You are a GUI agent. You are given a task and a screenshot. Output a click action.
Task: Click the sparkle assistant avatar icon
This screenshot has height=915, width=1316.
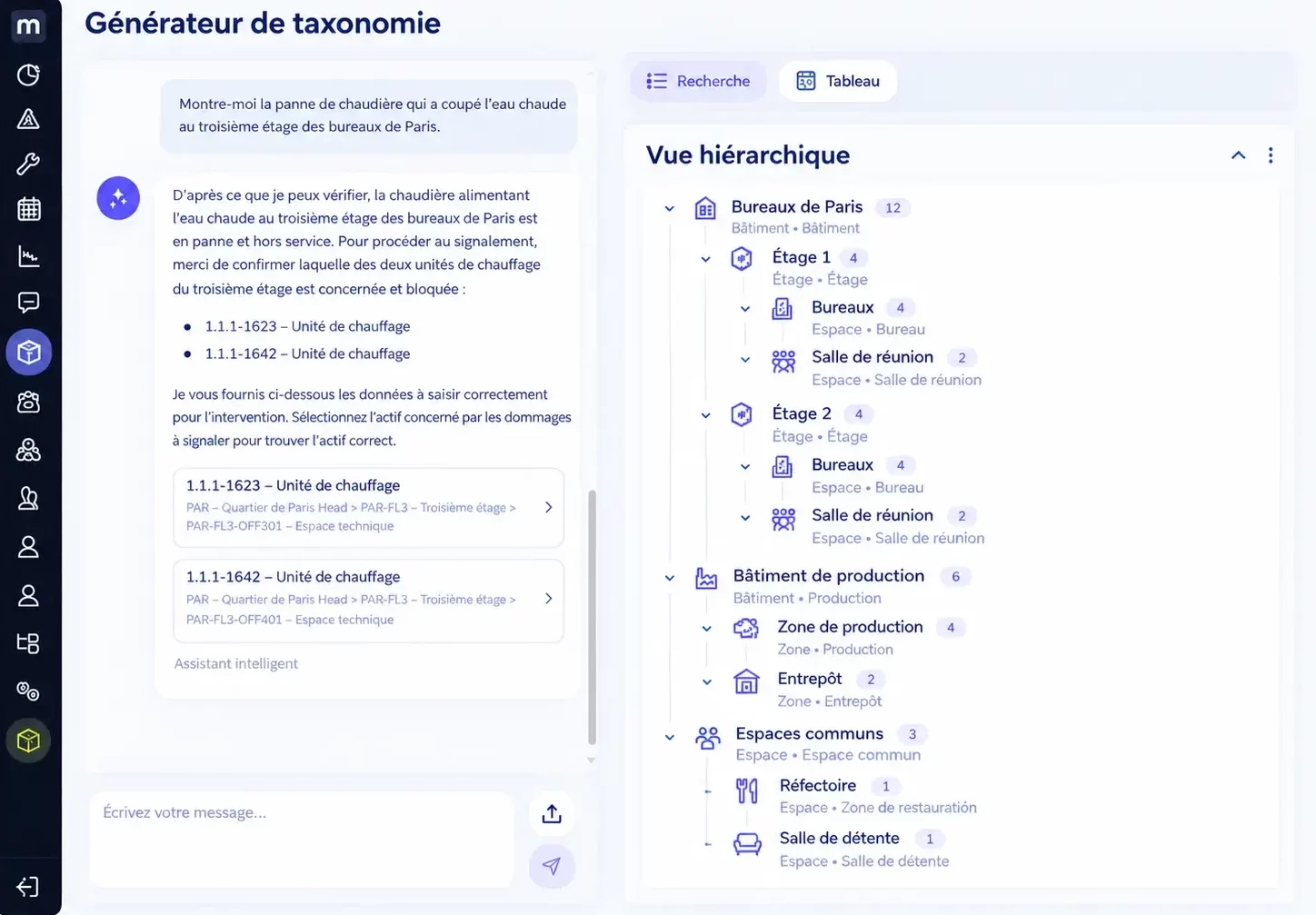(x=118, y=198)
